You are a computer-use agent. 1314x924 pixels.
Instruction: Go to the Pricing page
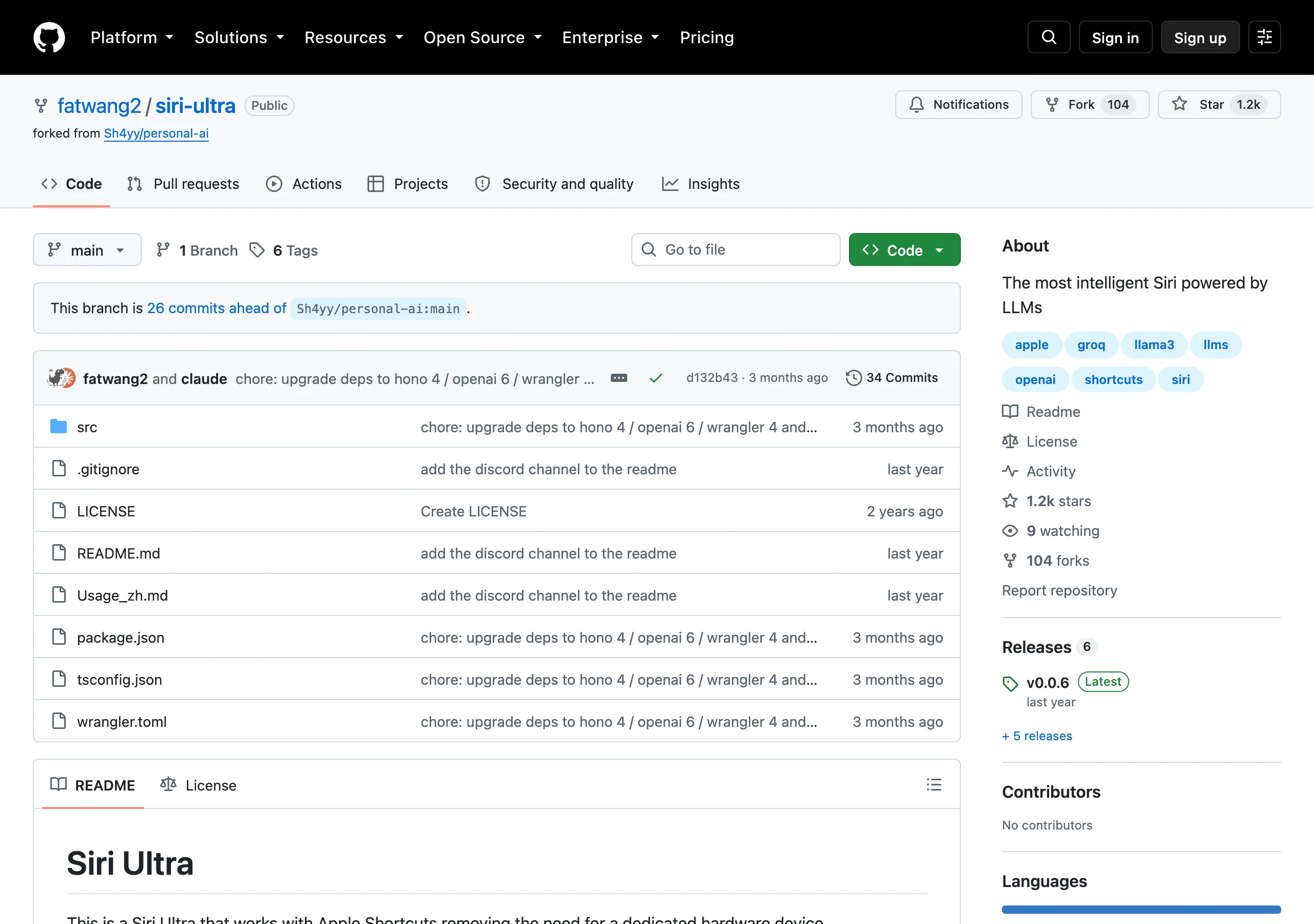pyautogui.click(x=707, y=37)
